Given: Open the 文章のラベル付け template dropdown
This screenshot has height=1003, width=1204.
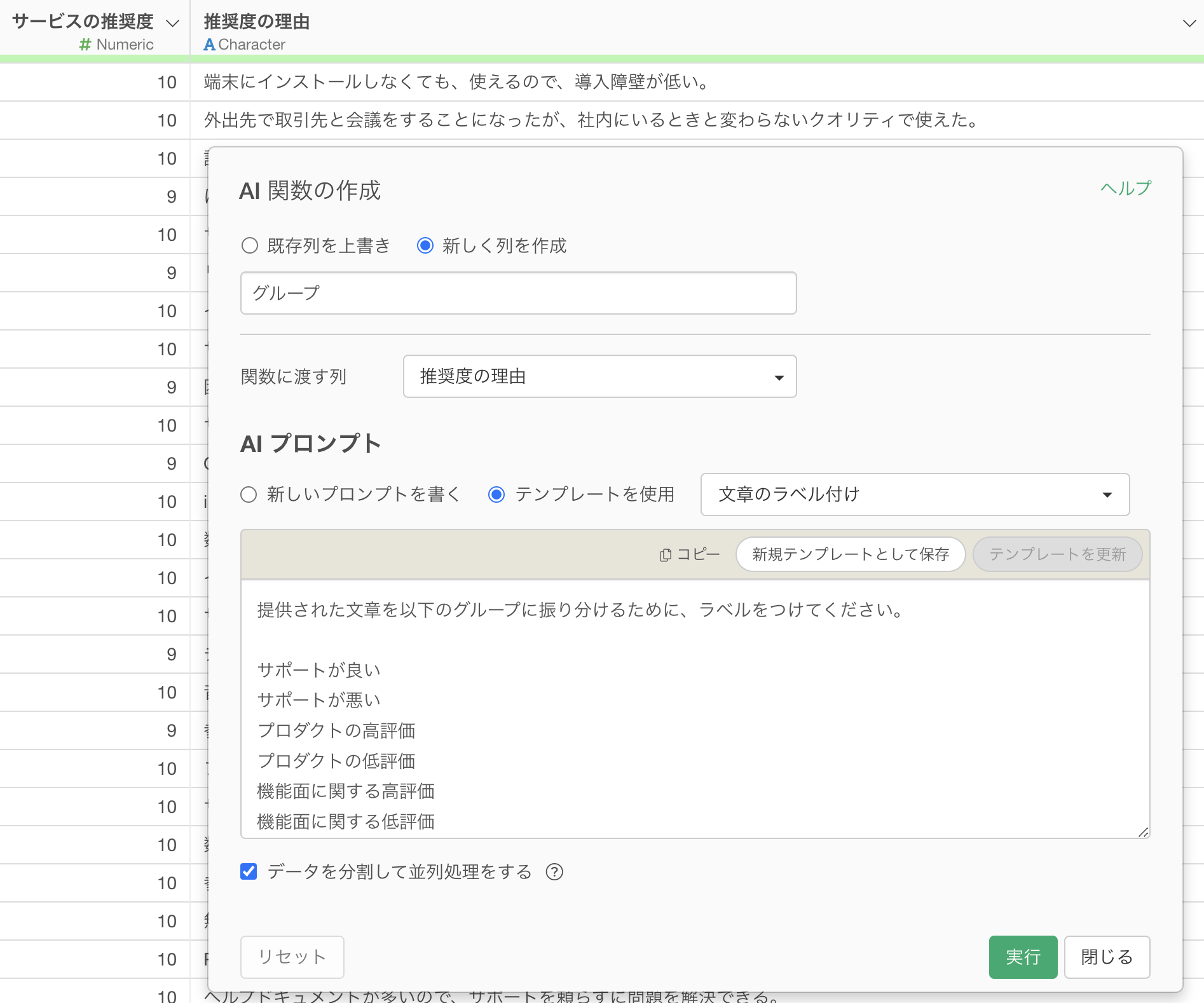Looking at the screenshot, I should tap(914, 494).
